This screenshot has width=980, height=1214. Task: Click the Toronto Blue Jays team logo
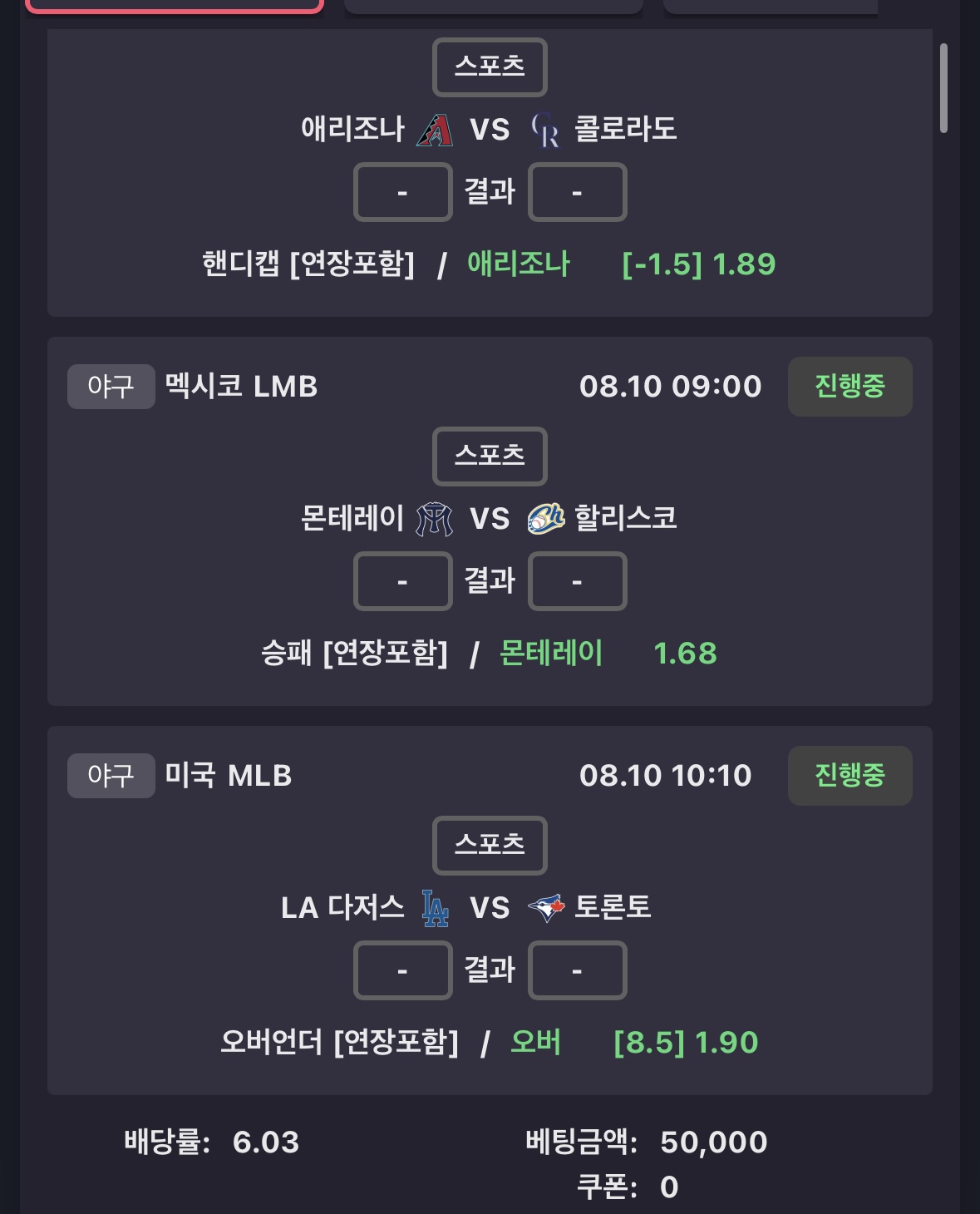pos(546,908)
